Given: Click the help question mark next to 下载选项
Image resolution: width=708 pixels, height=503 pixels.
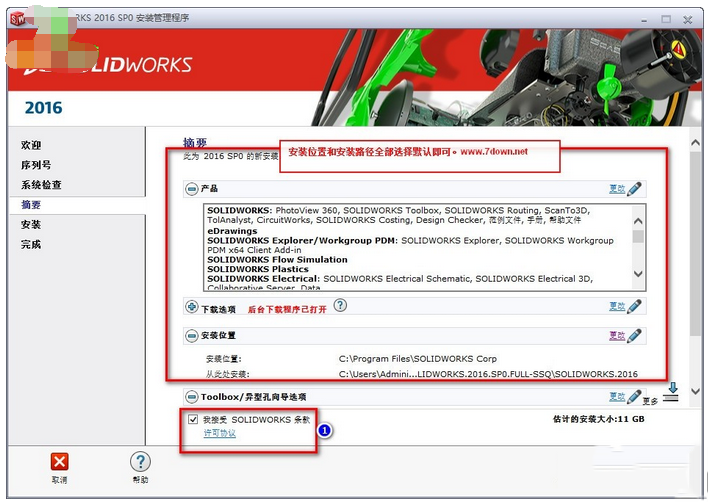Looking at the screenshot, I should pos(340,305).
